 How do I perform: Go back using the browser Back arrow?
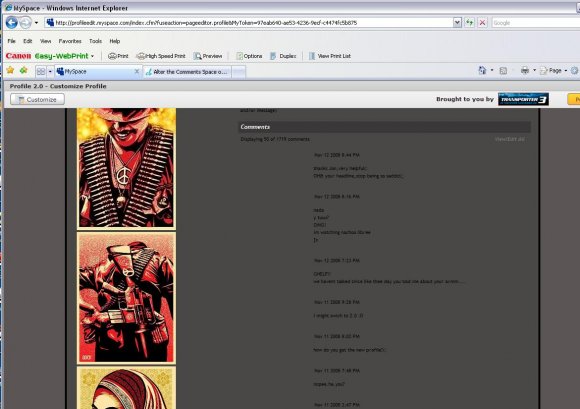tap(11, 23)
